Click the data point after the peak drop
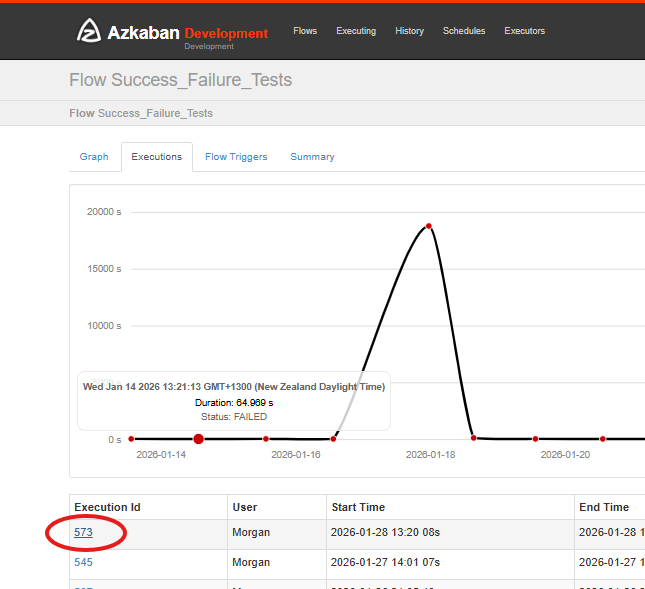645x589 pixels. click(x=473, y=438)
